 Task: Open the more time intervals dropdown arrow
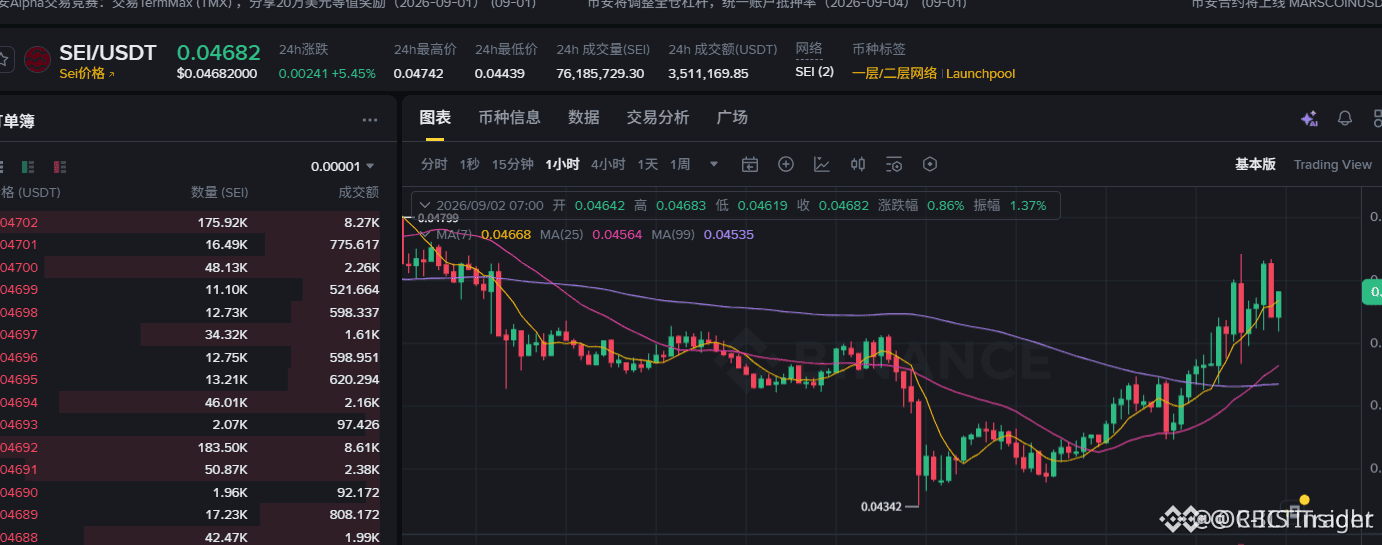tap(713, 164)
